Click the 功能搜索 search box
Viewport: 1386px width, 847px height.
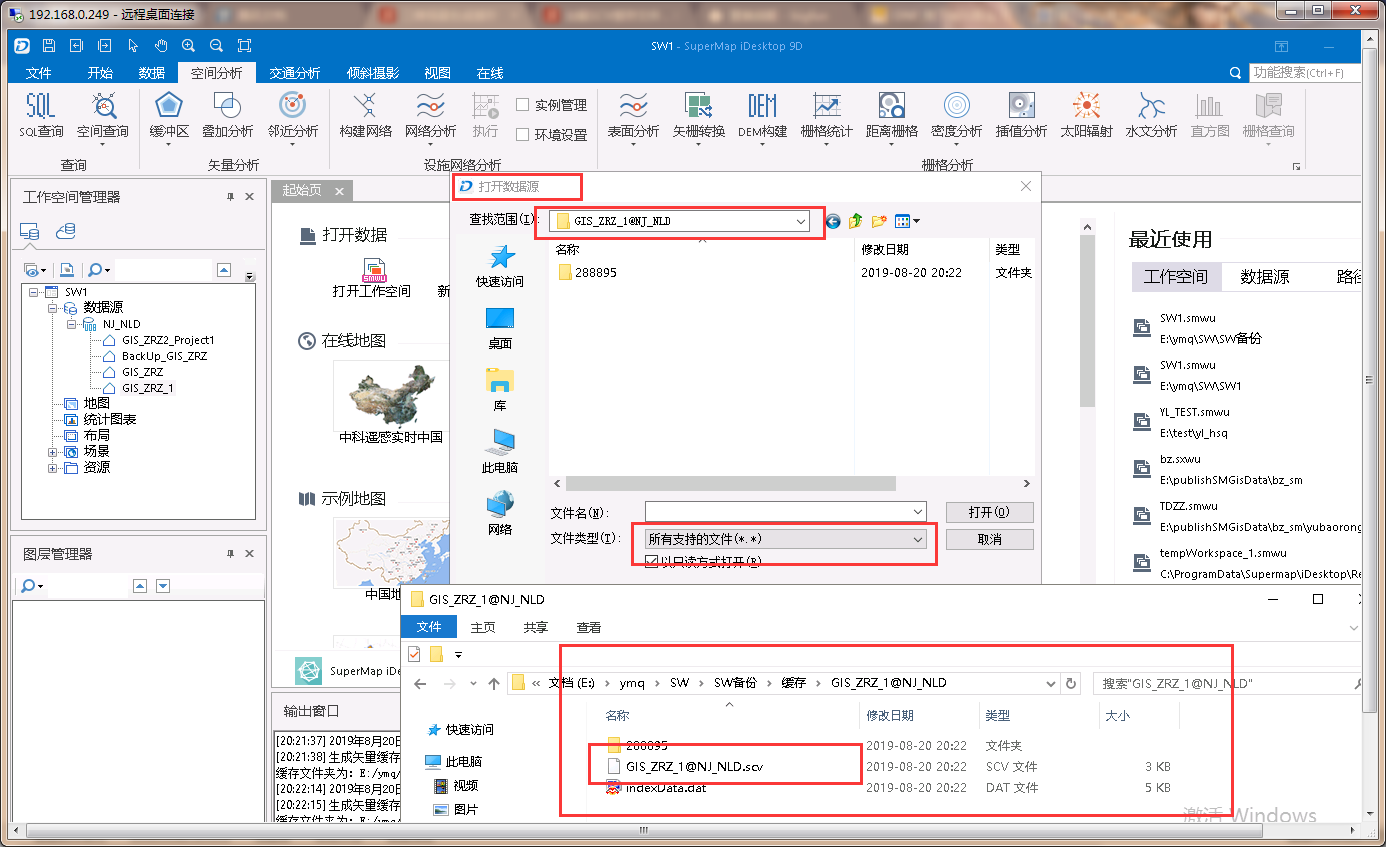[1305, 73]
